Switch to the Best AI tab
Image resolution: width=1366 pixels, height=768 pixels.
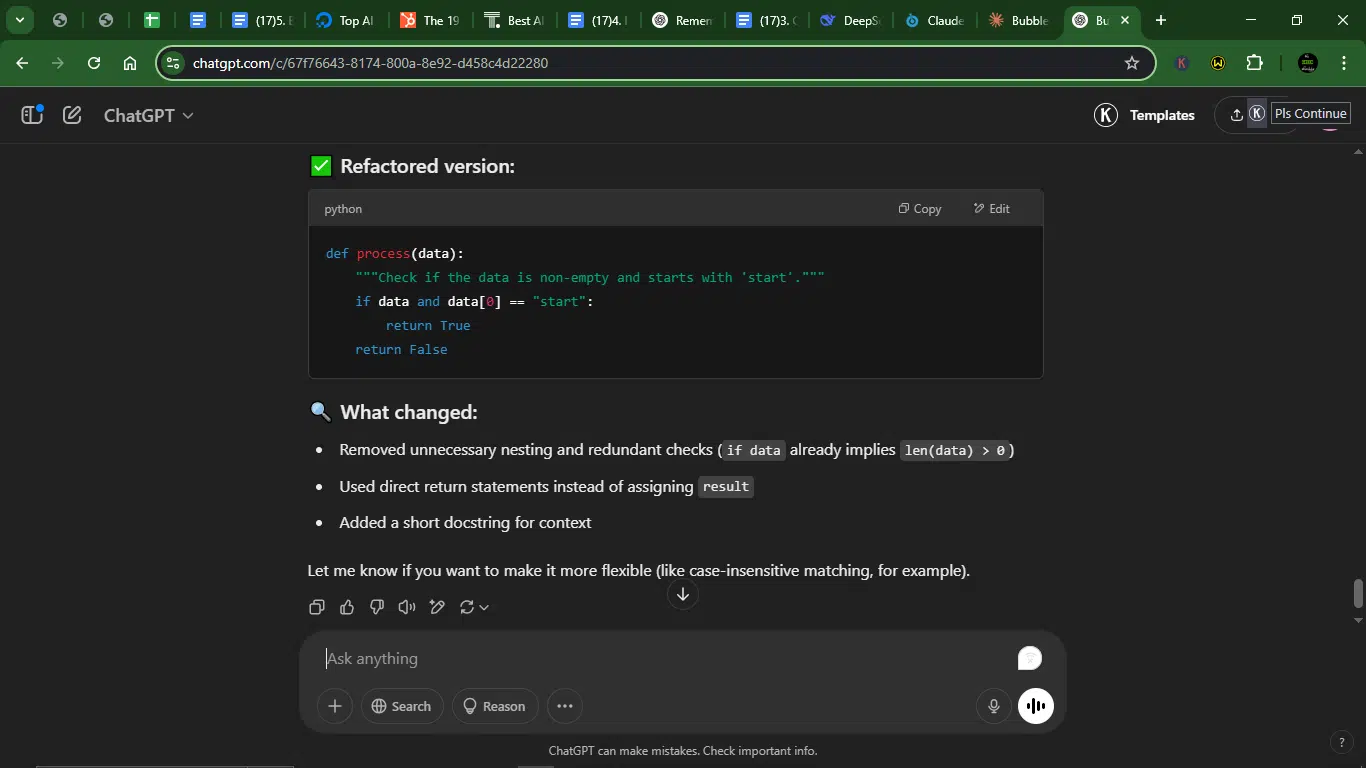(512, 20)
